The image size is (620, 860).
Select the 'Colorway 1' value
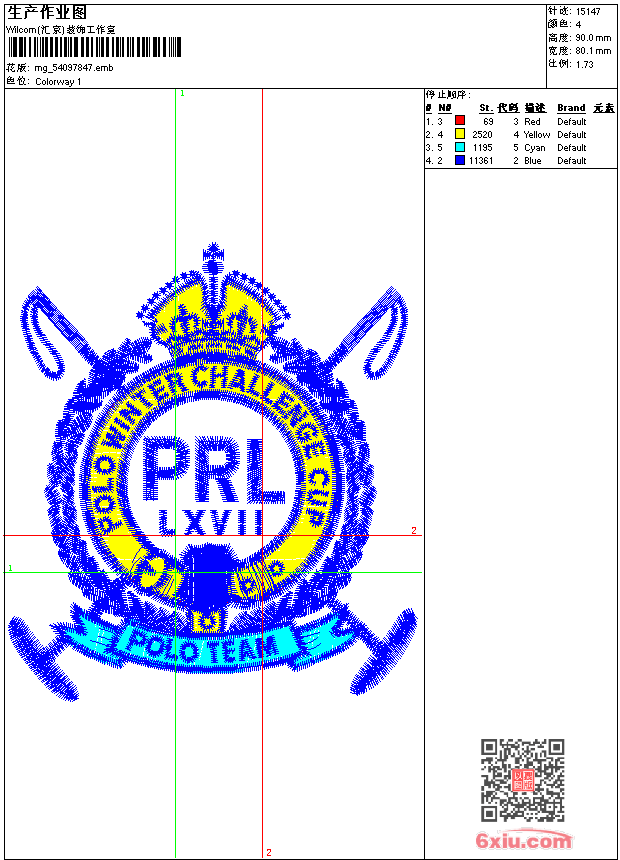pyautogui.click(x=58, y=82)
